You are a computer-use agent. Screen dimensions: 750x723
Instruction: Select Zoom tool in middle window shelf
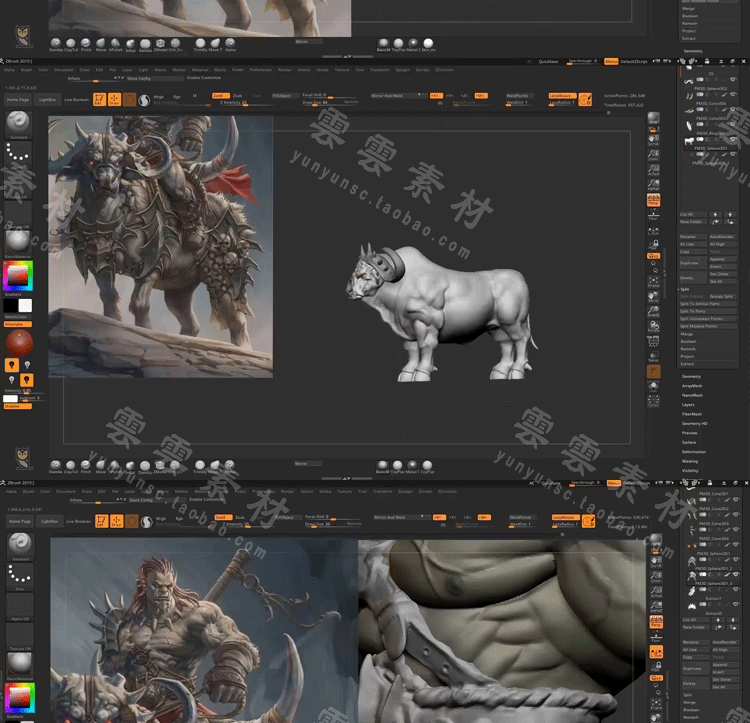653,155
